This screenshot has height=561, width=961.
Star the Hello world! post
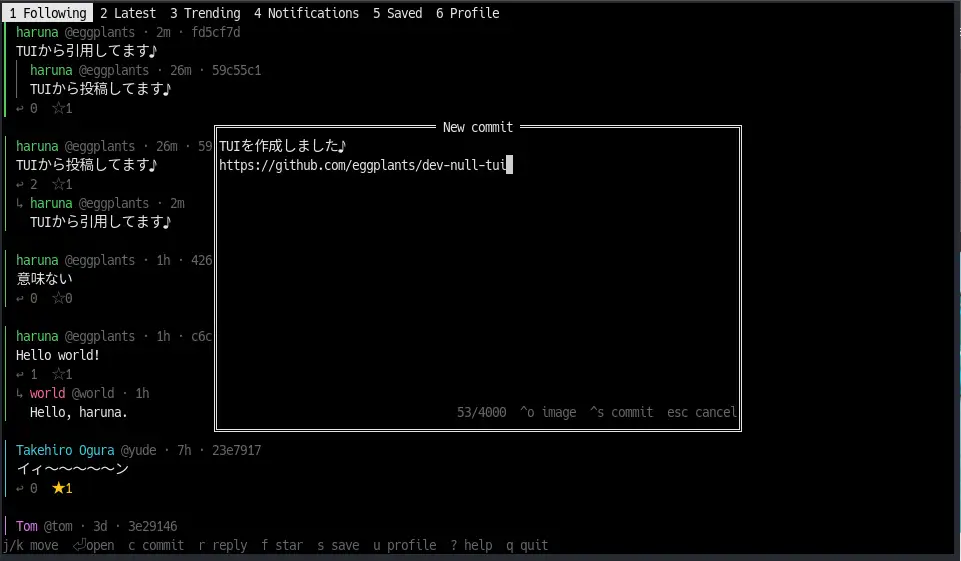click(x=58, y=374)
